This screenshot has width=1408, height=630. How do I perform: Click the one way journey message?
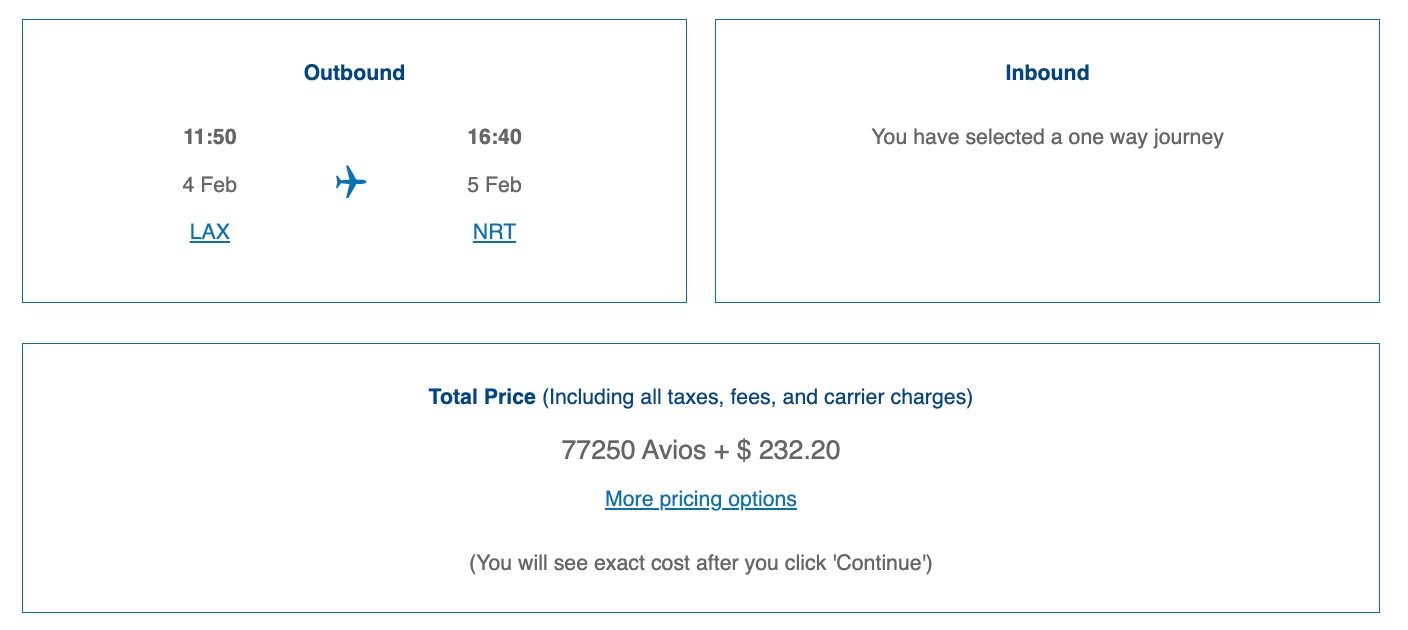[x=1047, y=137]
